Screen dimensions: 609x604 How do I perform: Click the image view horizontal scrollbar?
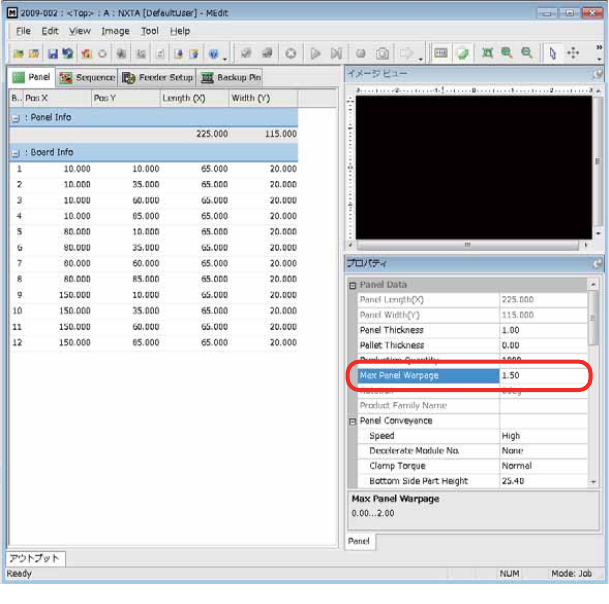pyautogui.click(x=468, y=245)
